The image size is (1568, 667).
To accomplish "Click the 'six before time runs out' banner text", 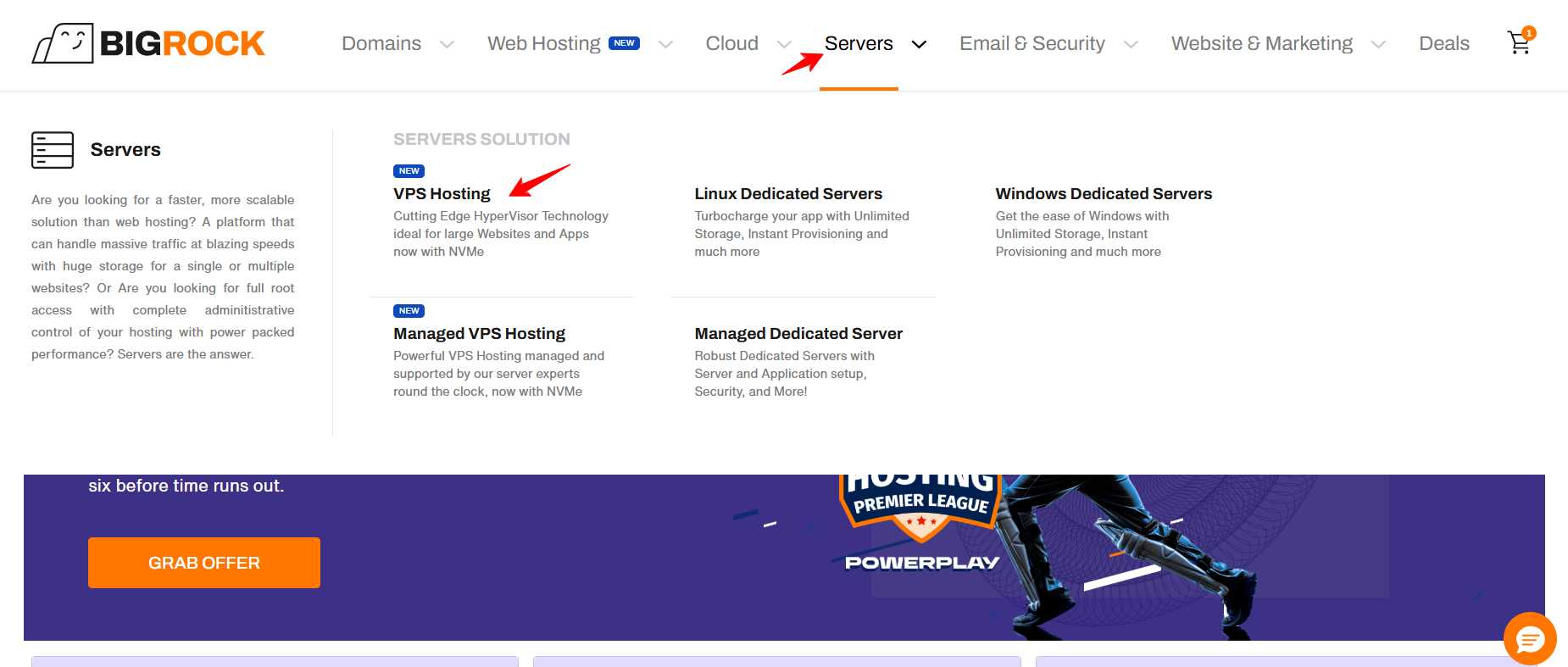I will point(186,486).
